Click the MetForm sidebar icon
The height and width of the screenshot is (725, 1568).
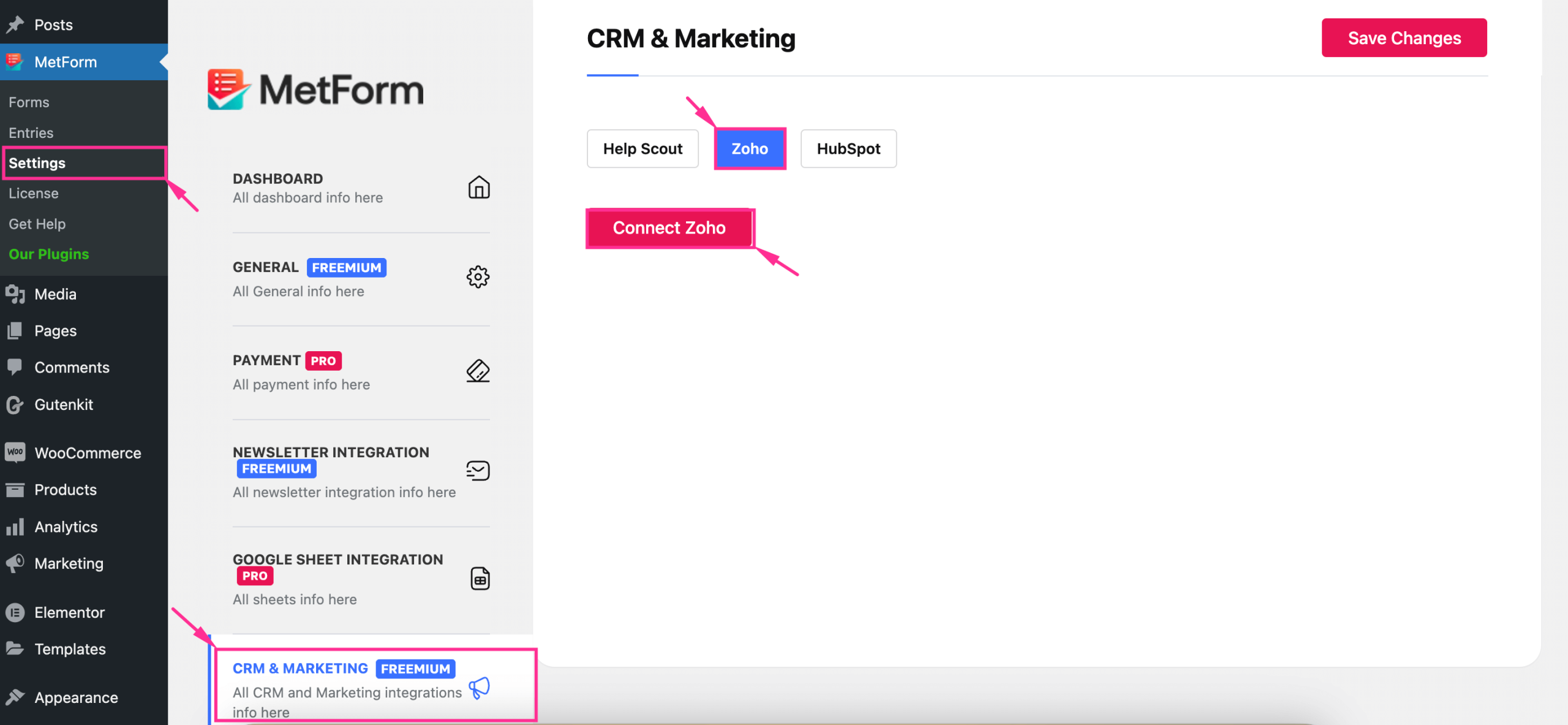click(x=15, y=62)
